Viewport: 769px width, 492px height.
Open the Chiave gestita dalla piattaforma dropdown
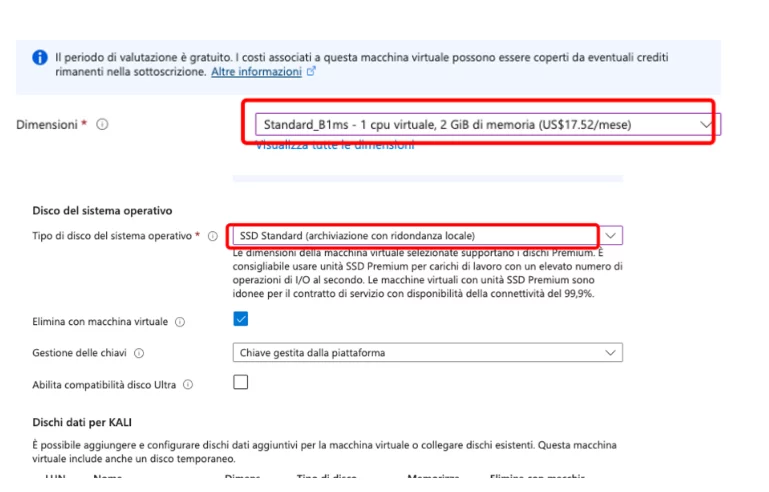(428, 353)
